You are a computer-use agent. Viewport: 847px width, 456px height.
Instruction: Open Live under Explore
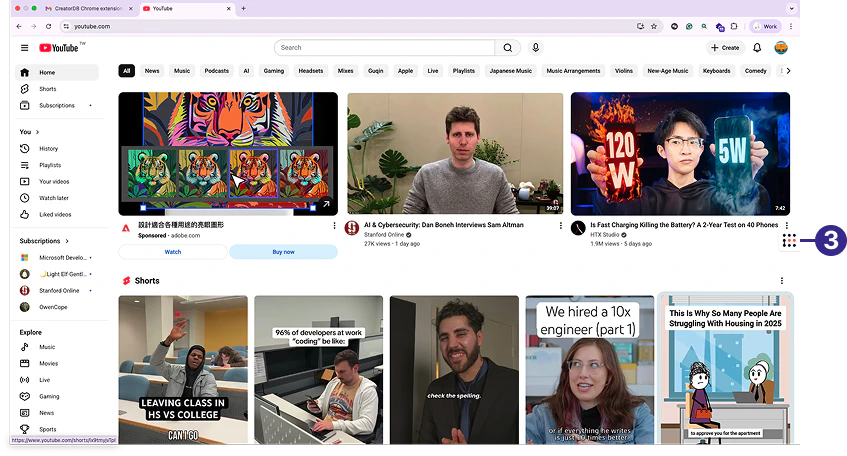click(x=56, y=380)
